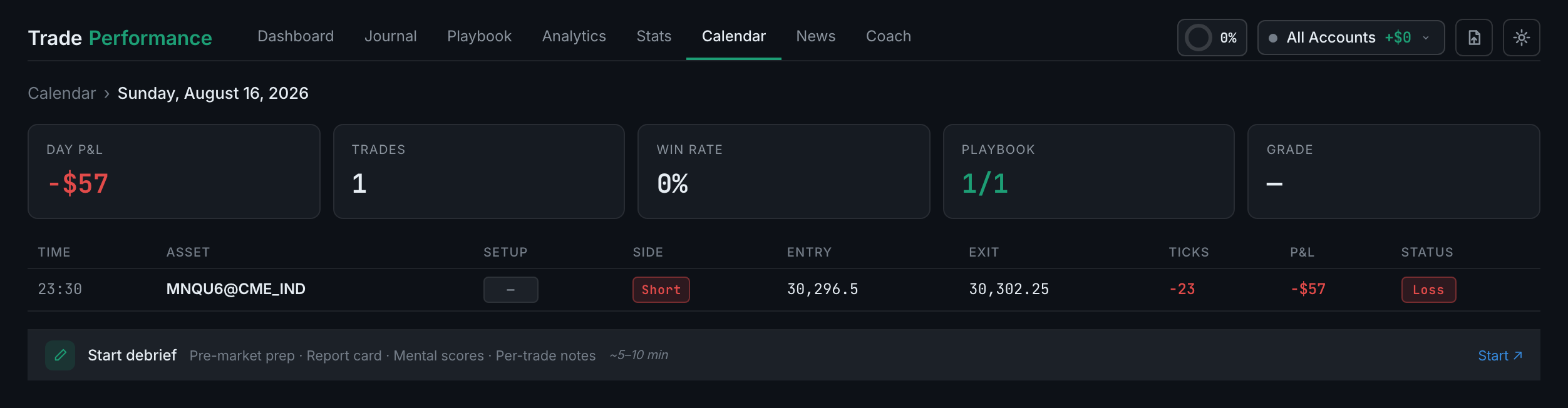Click the gray status dot beside All Accounts
1568x408 pixels.
[x=1273, y=38]
